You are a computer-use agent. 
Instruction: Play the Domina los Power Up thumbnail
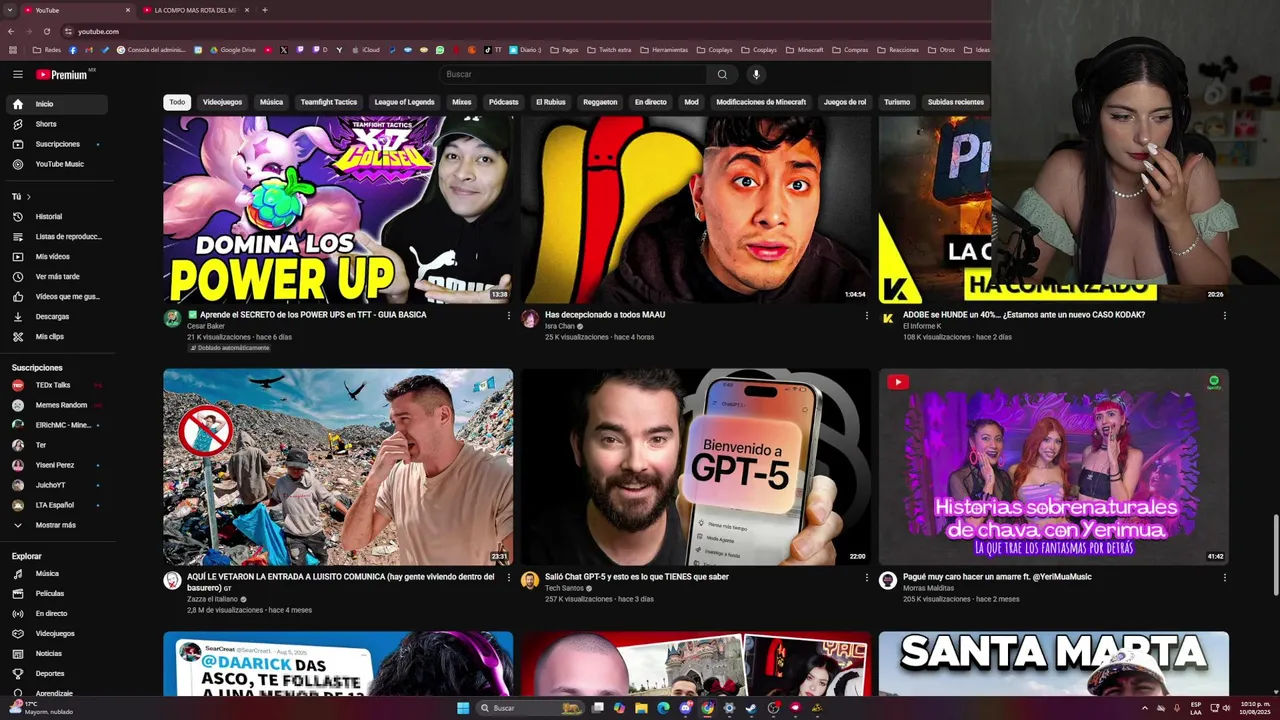tap(338, 209)
